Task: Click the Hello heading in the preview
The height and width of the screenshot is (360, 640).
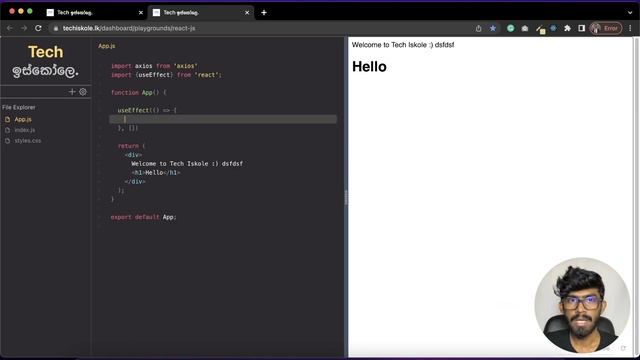Action: coord(369,67)
